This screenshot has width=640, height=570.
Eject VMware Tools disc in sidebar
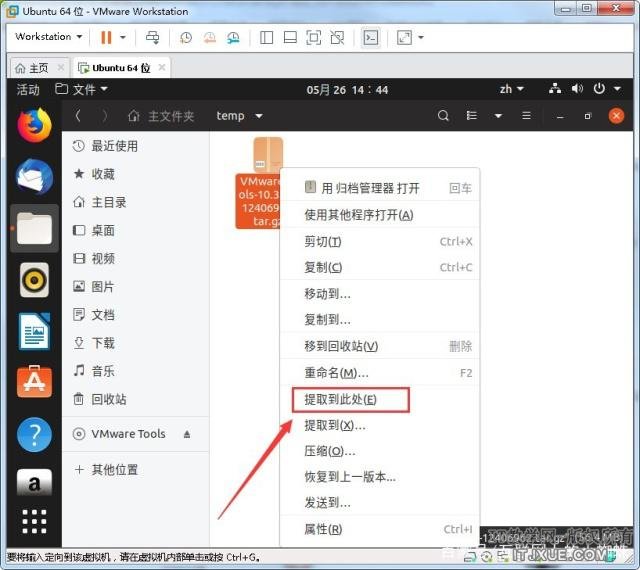187,434
